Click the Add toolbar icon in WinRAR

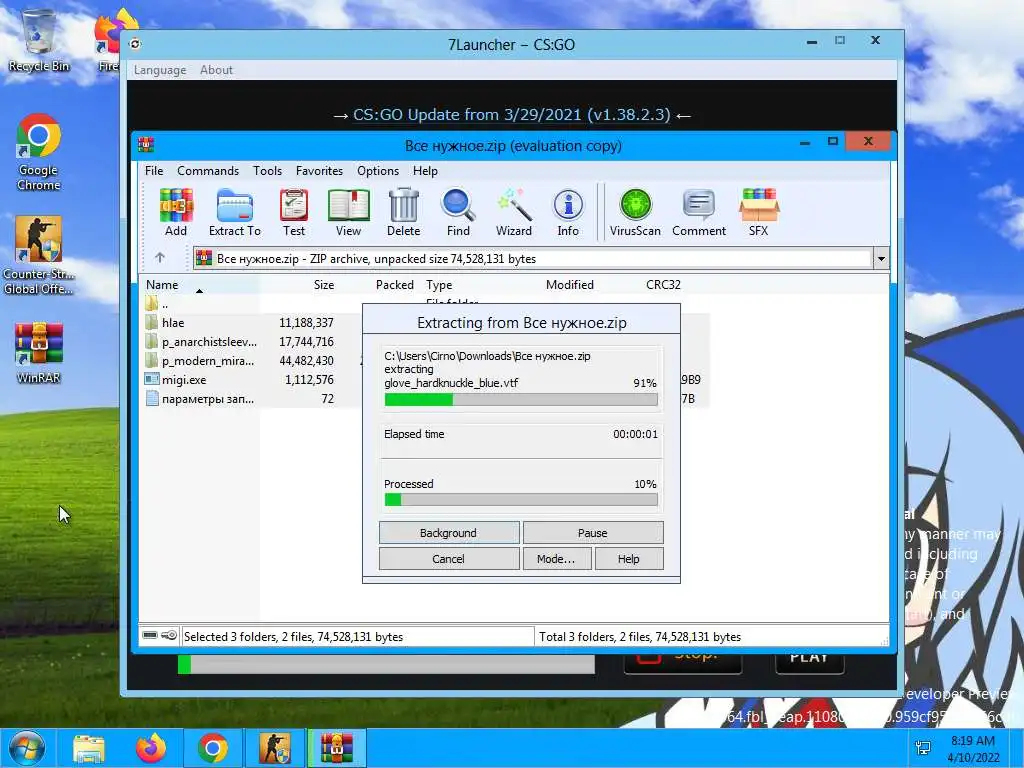[176, 212]
